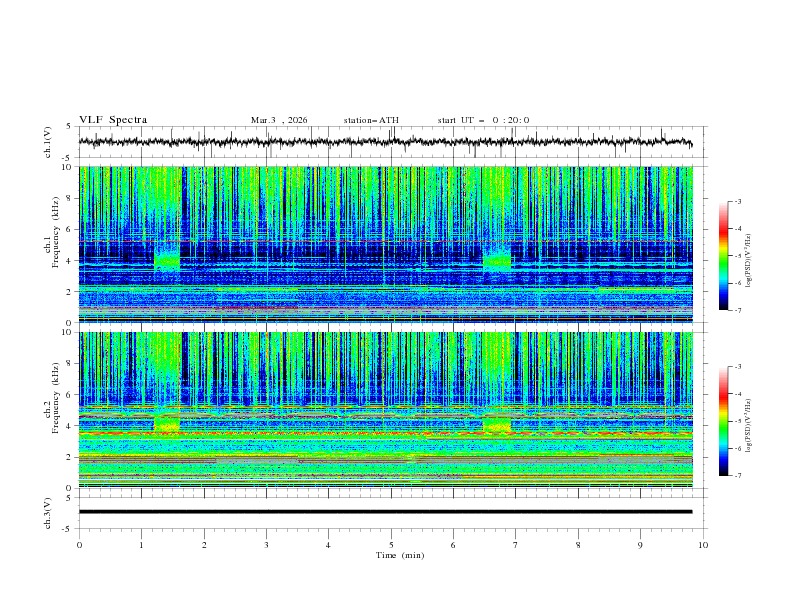Viewport: 792px width, 612px height.
Task: Click the "0" tick label on the Time axis
Action: [x=79, y=545]
